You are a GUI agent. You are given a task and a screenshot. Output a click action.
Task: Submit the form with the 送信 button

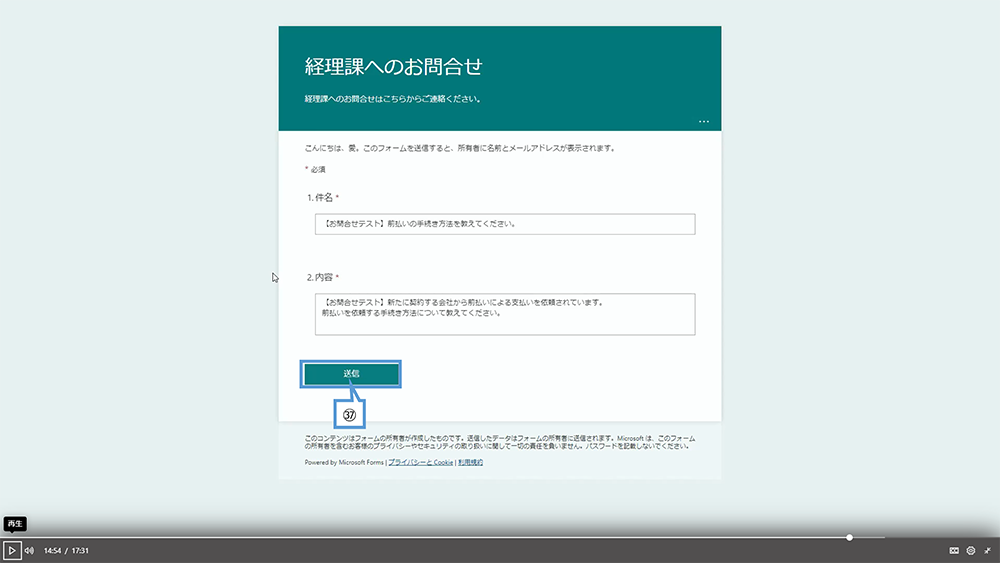(351, 374)
